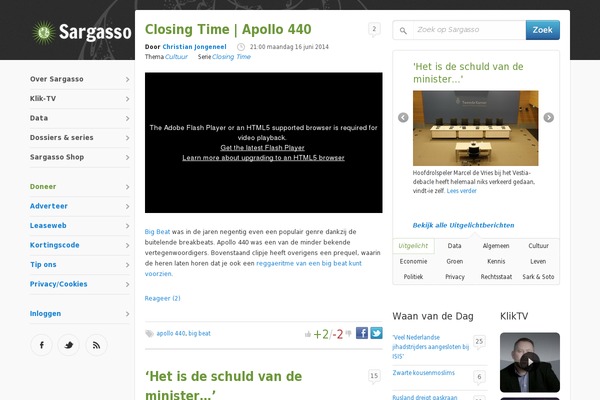
Task: Select the Algemeen category tab
Action: pyautogui.click(x=496, y=246)
